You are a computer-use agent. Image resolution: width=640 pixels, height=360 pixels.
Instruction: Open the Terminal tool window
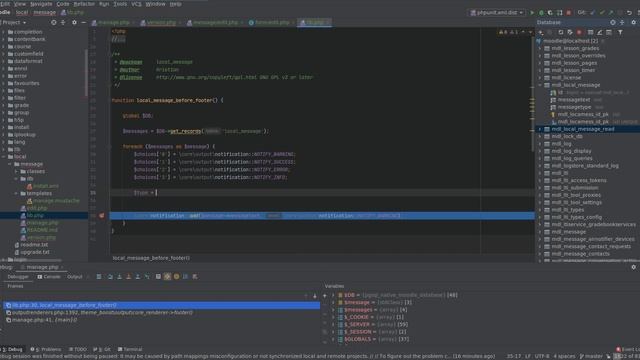pos(130,349)
